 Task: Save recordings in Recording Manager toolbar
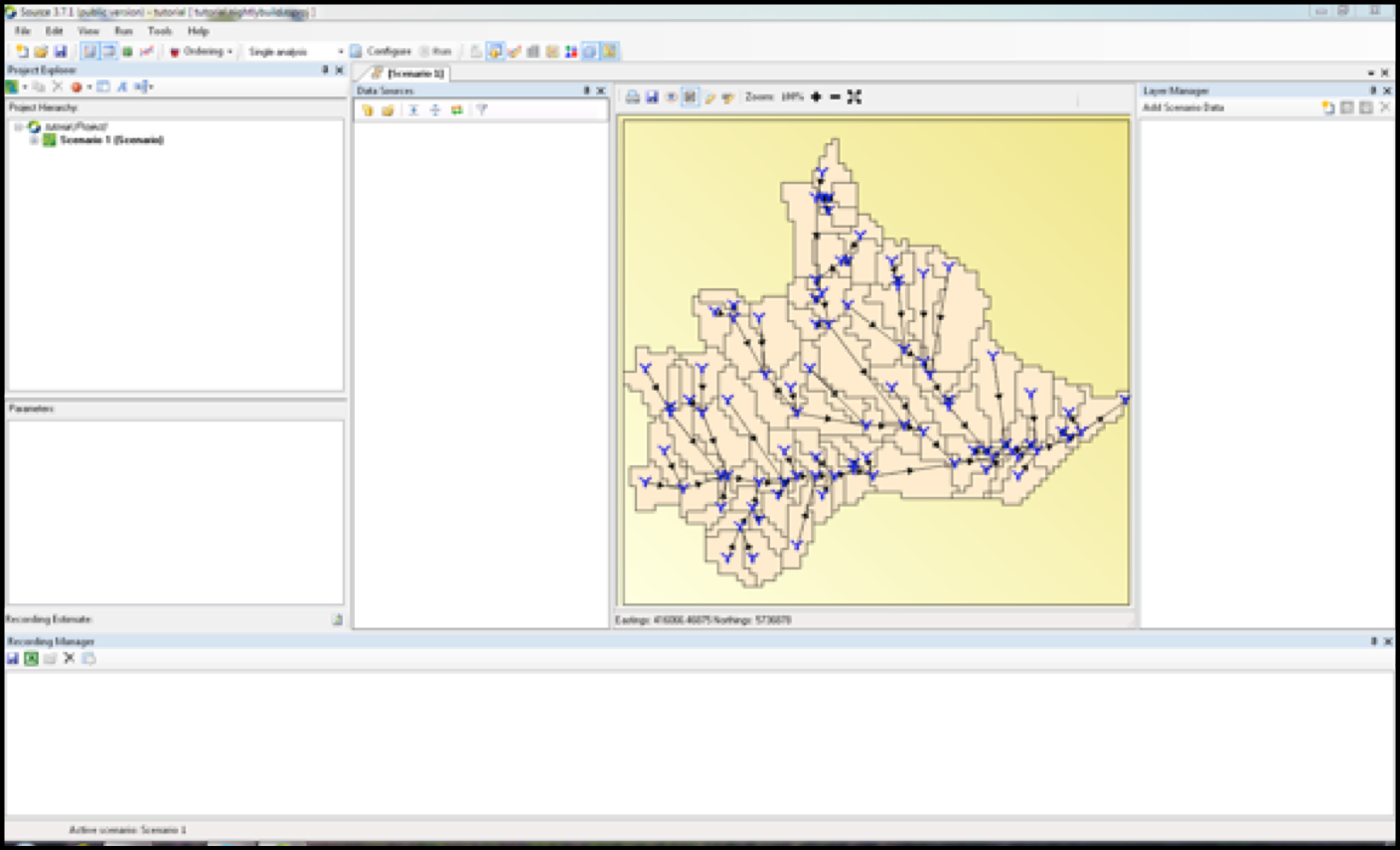[x=13, y=658]
